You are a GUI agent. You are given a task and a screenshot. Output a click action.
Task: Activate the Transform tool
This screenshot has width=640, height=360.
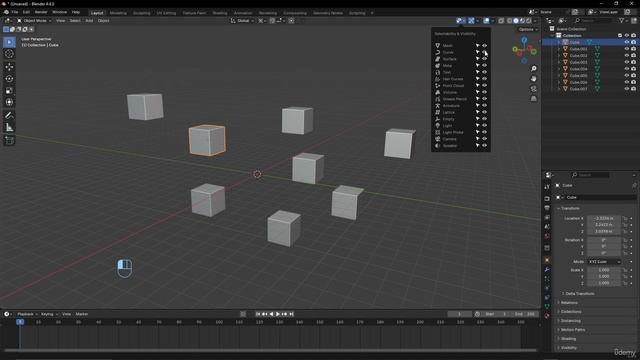tap(9, 102)
